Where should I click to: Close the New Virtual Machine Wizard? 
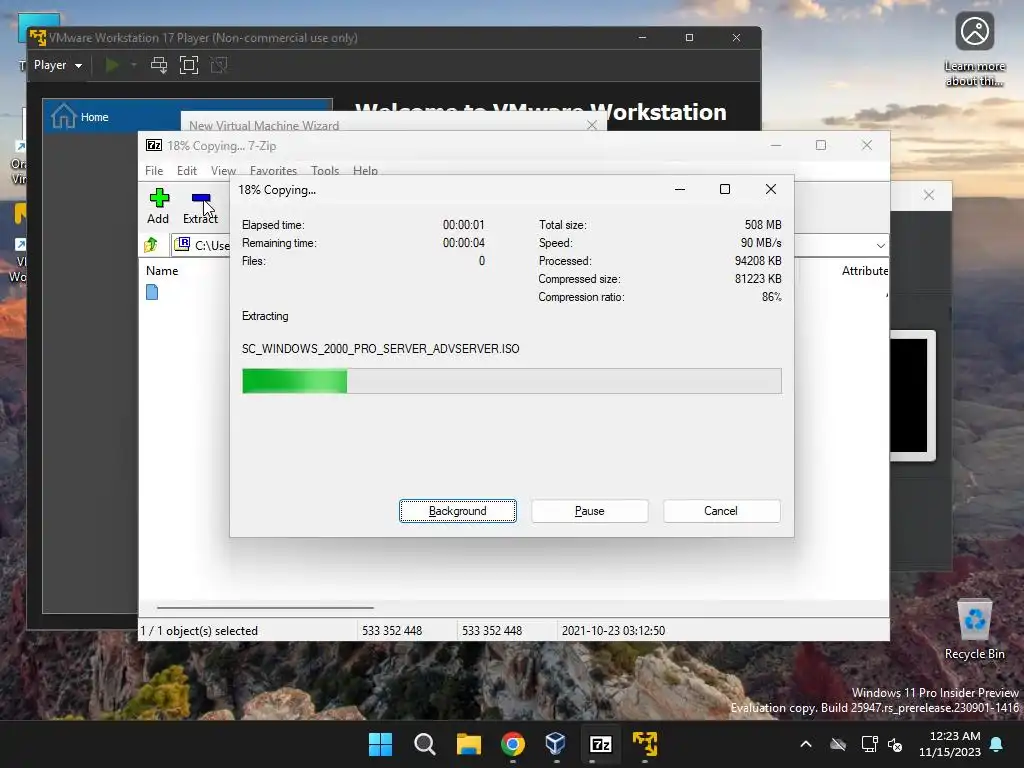(592, 125)
